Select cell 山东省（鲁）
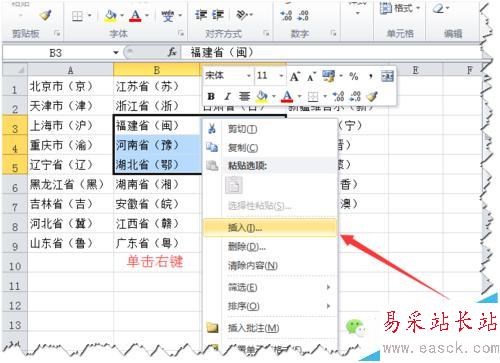This screenshot has height=363, width=500. (70, 243)
